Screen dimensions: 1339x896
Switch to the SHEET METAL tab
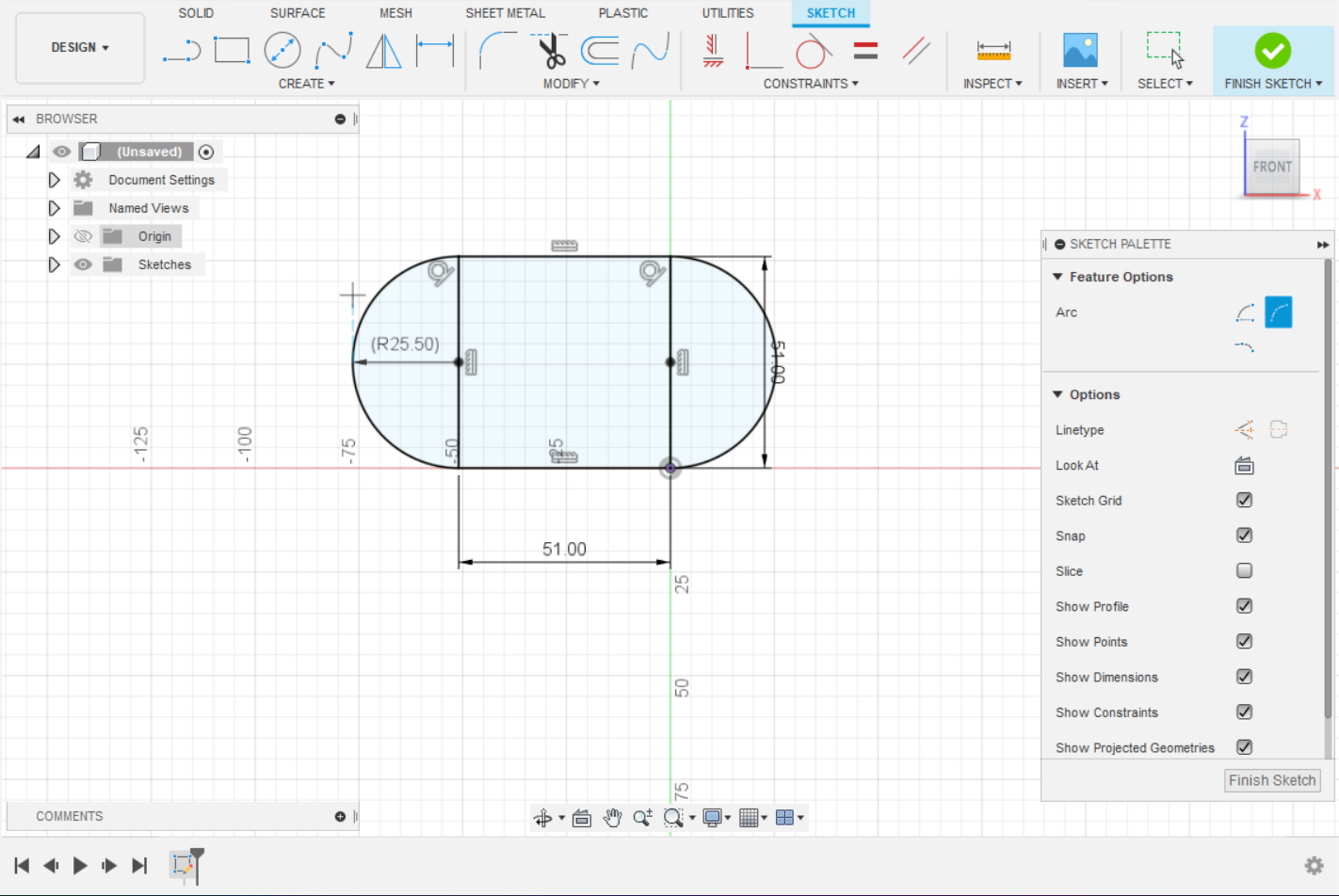(x=505, y=13)
